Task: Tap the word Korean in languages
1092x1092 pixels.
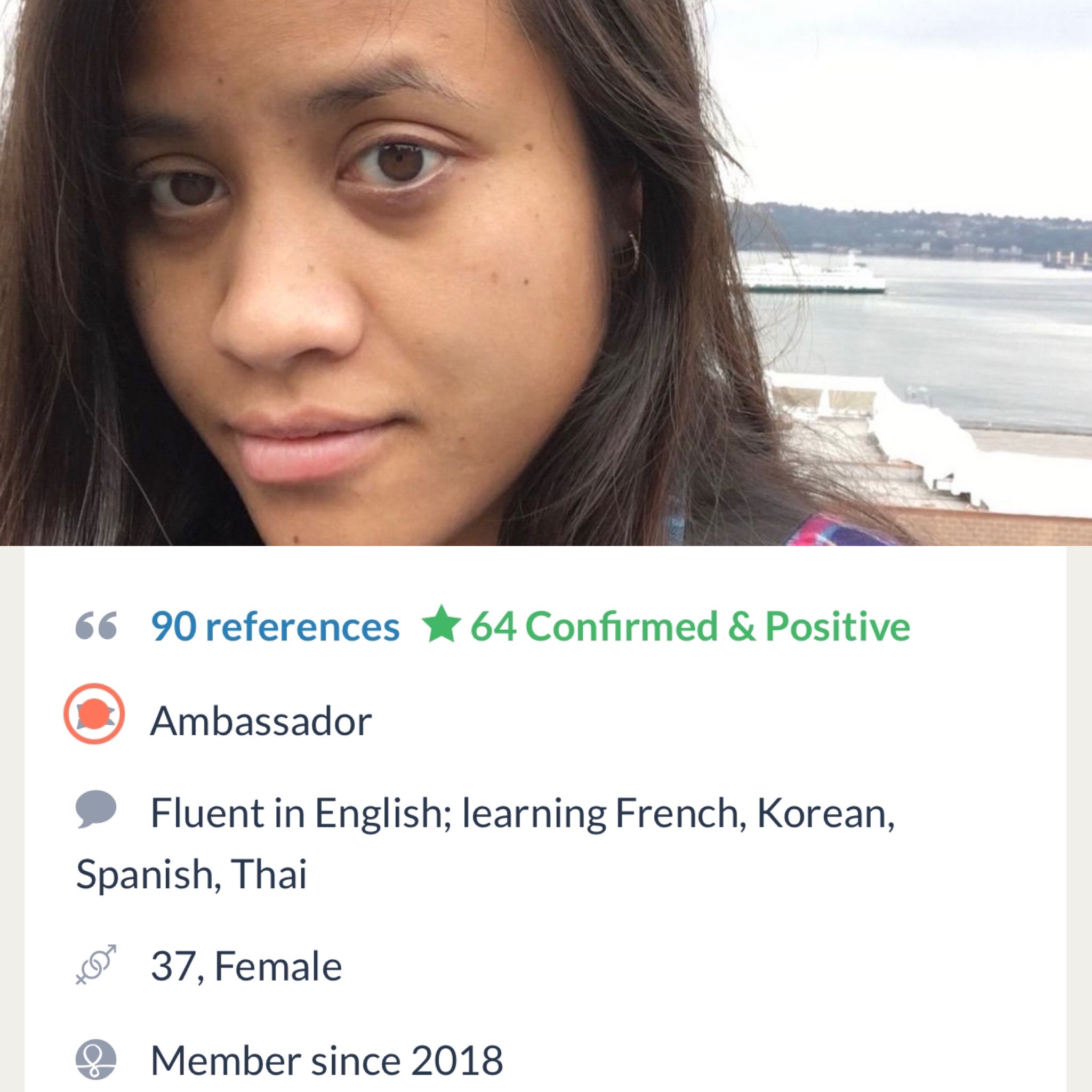Action: tap(825, 813)
